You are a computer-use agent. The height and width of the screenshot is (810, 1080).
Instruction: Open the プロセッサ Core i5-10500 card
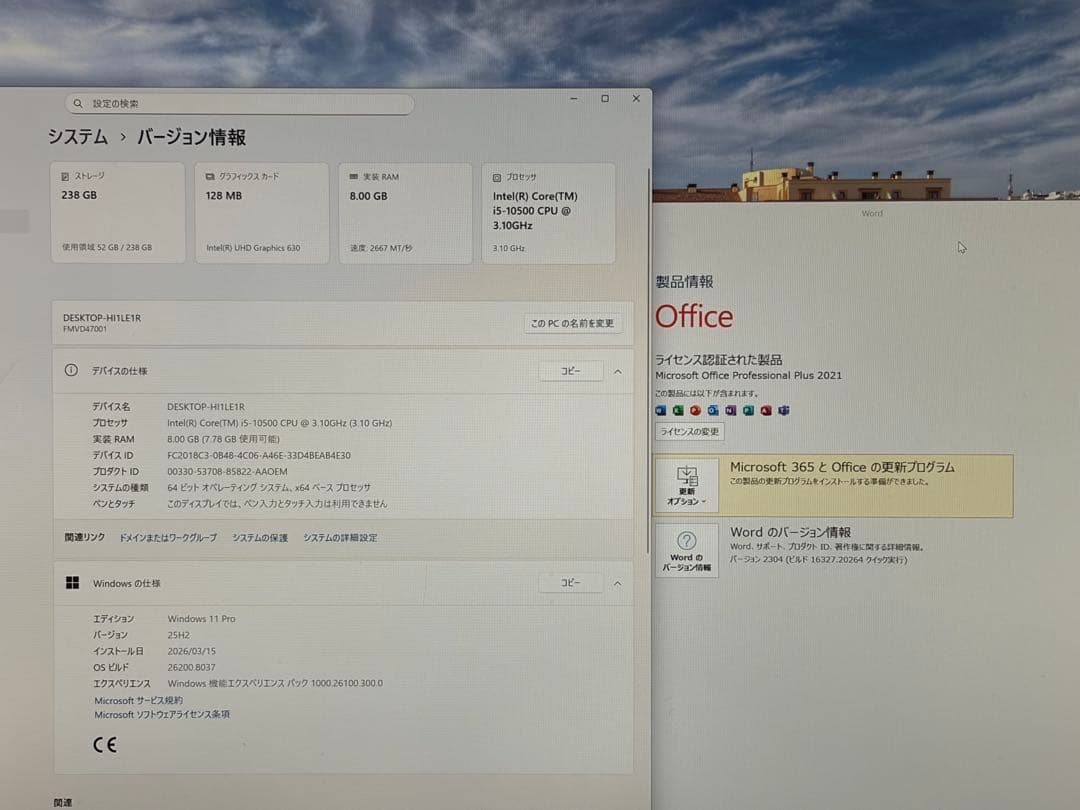[549, 214]
